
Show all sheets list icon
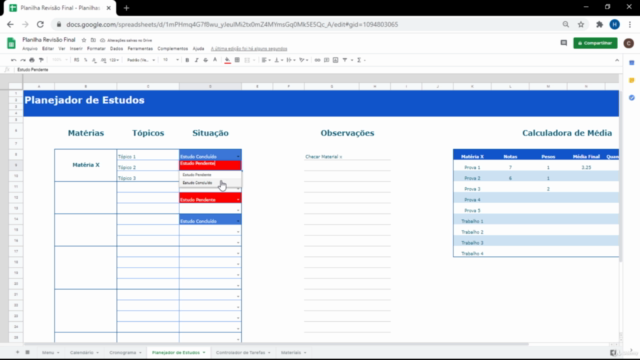coord(27,352)
